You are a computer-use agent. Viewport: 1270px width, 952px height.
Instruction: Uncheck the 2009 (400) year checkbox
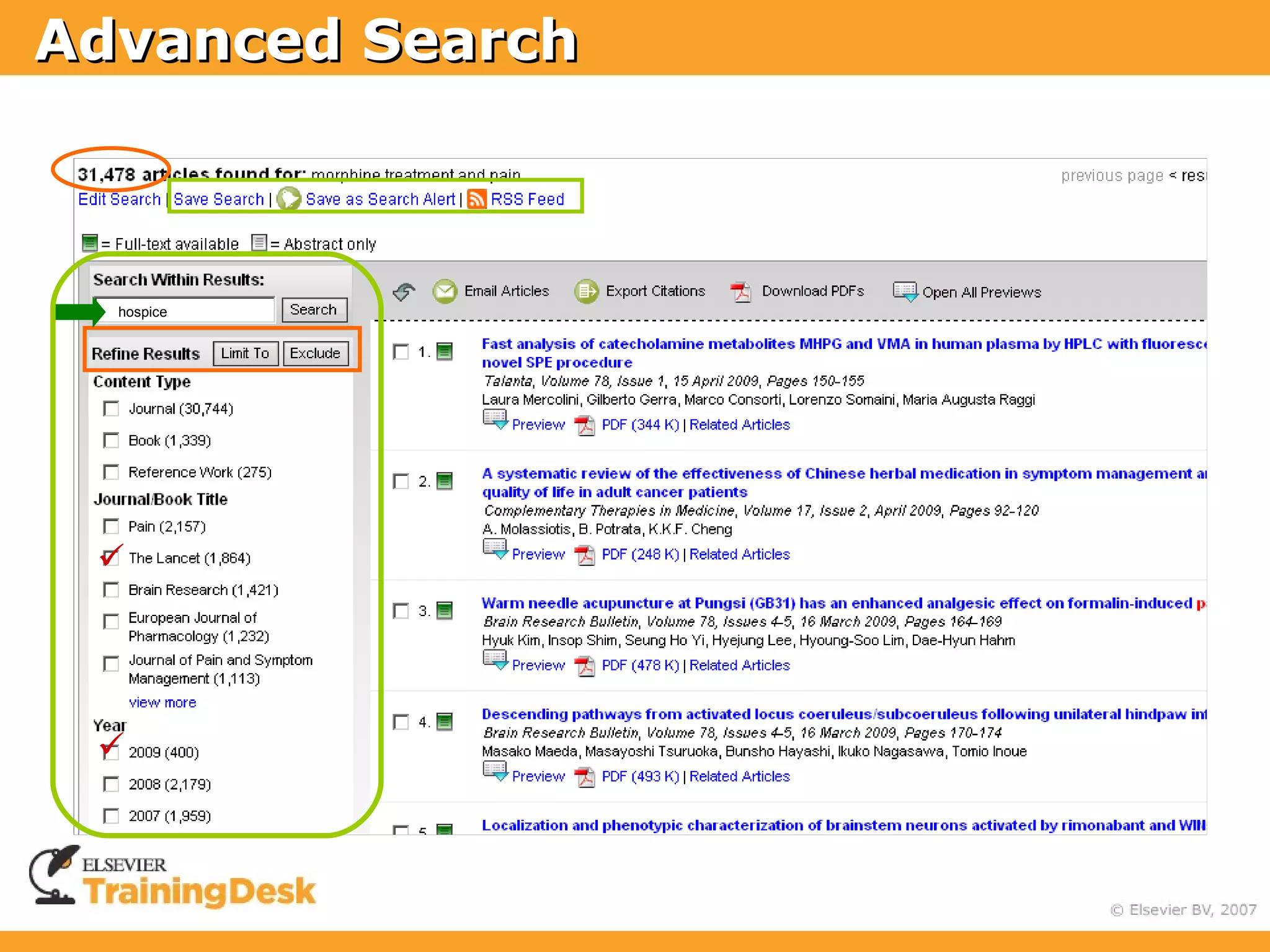pyautogui.click(x=111, y=752)
